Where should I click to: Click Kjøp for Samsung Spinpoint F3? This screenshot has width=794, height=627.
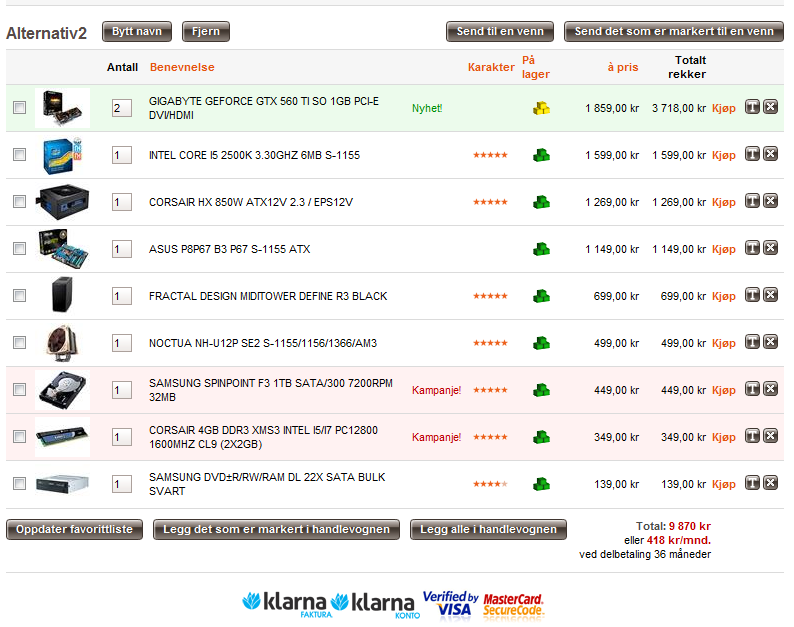click(x=724, y=390)
